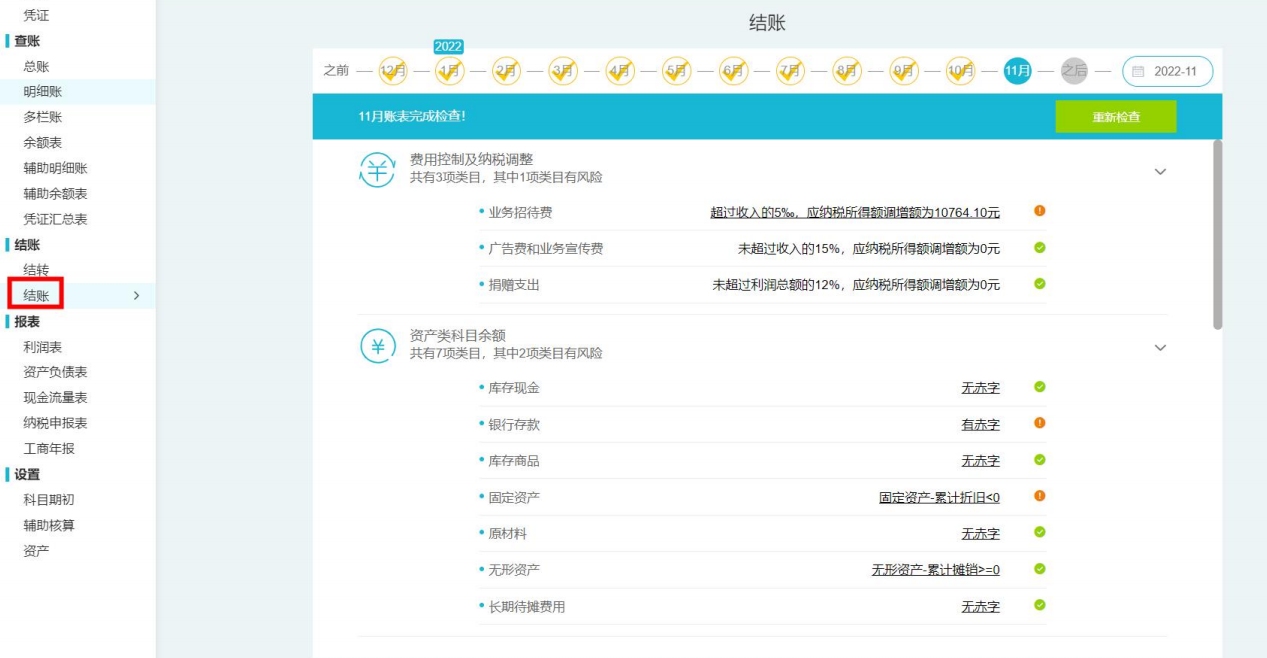Open 资产负债表 report
Image resolution: width=1267 pixels, height=658 pixels.
coord(55,372)
